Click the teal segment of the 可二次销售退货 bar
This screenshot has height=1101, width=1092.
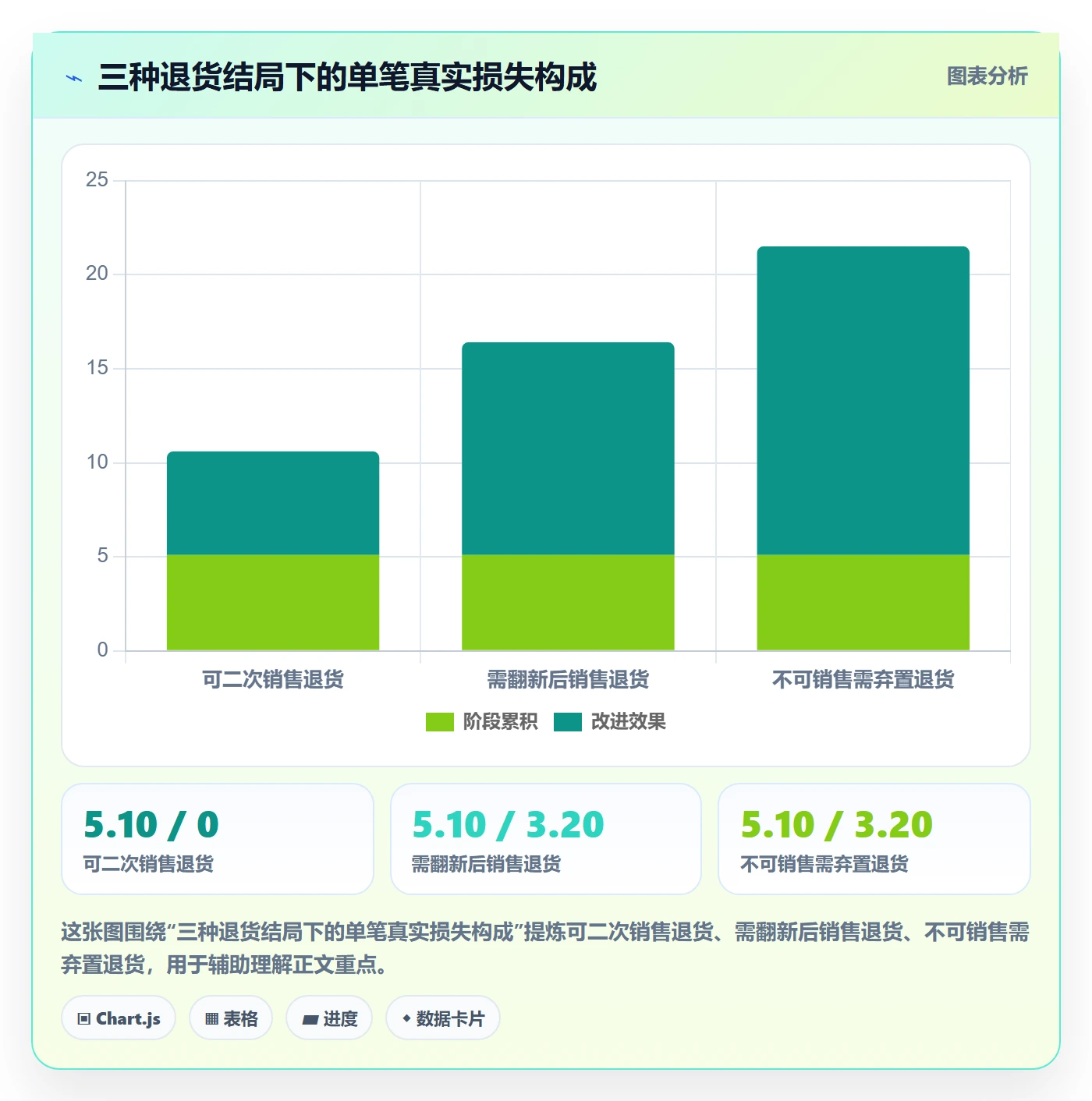tap(273, 503)
